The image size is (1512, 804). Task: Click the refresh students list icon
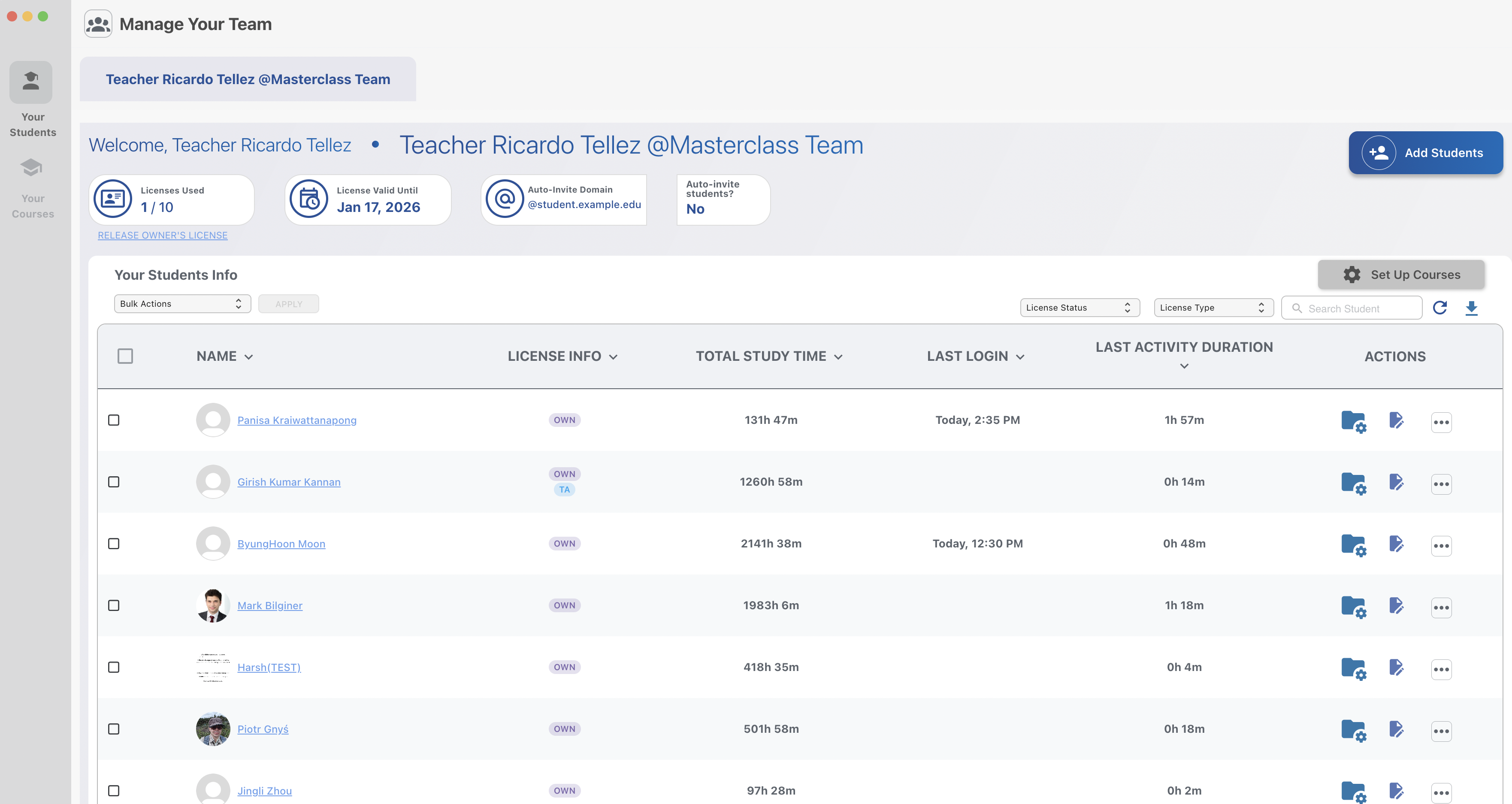[1439, 308]
